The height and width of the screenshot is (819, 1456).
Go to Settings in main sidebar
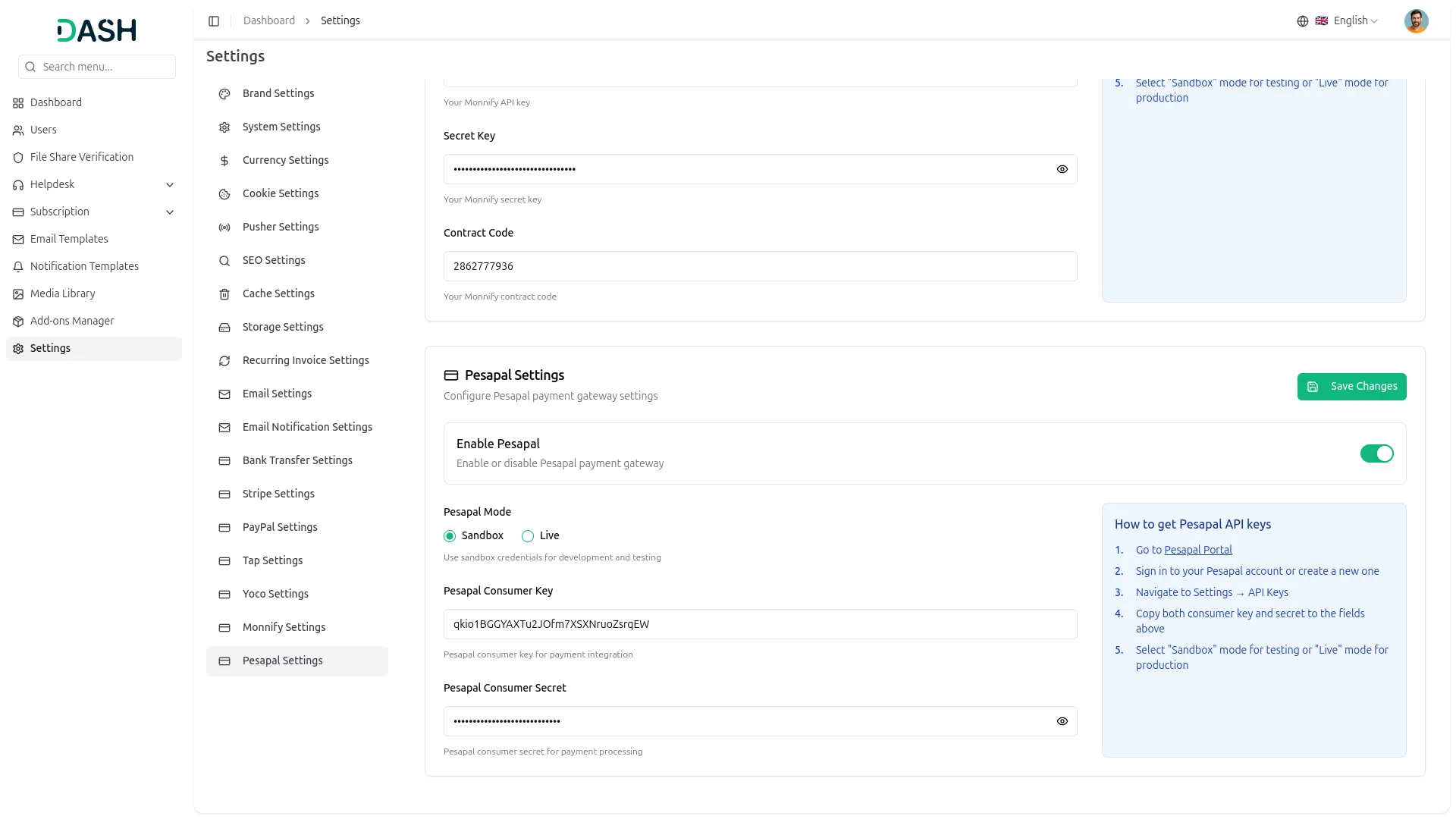coord(94,349)
